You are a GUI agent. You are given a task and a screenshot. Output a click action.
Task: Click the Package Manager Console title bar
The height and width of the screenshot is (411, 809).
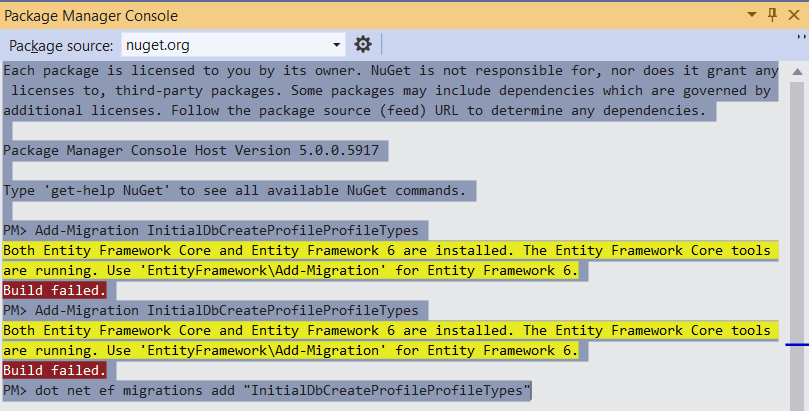click(x=300, y=15)
